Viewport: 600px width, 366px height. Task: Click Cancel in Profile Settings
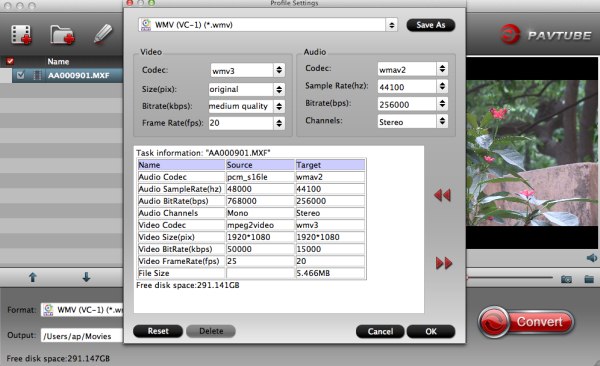[380, 332]
